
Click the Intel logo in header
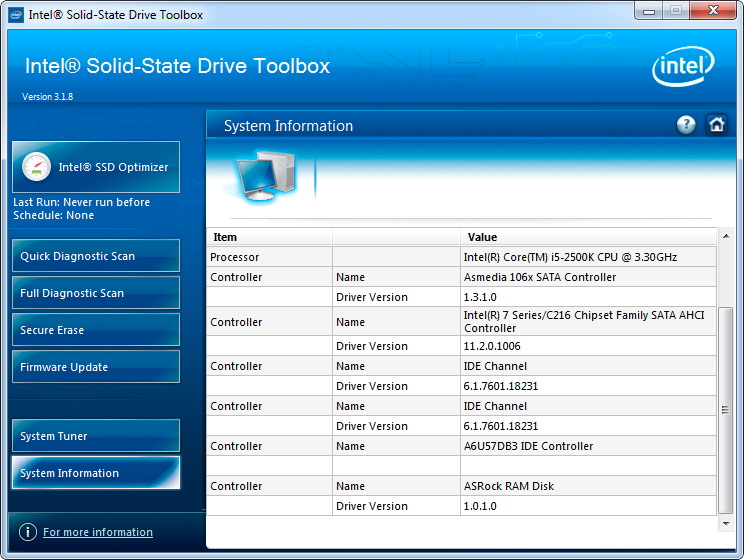(x=683, y=66)
